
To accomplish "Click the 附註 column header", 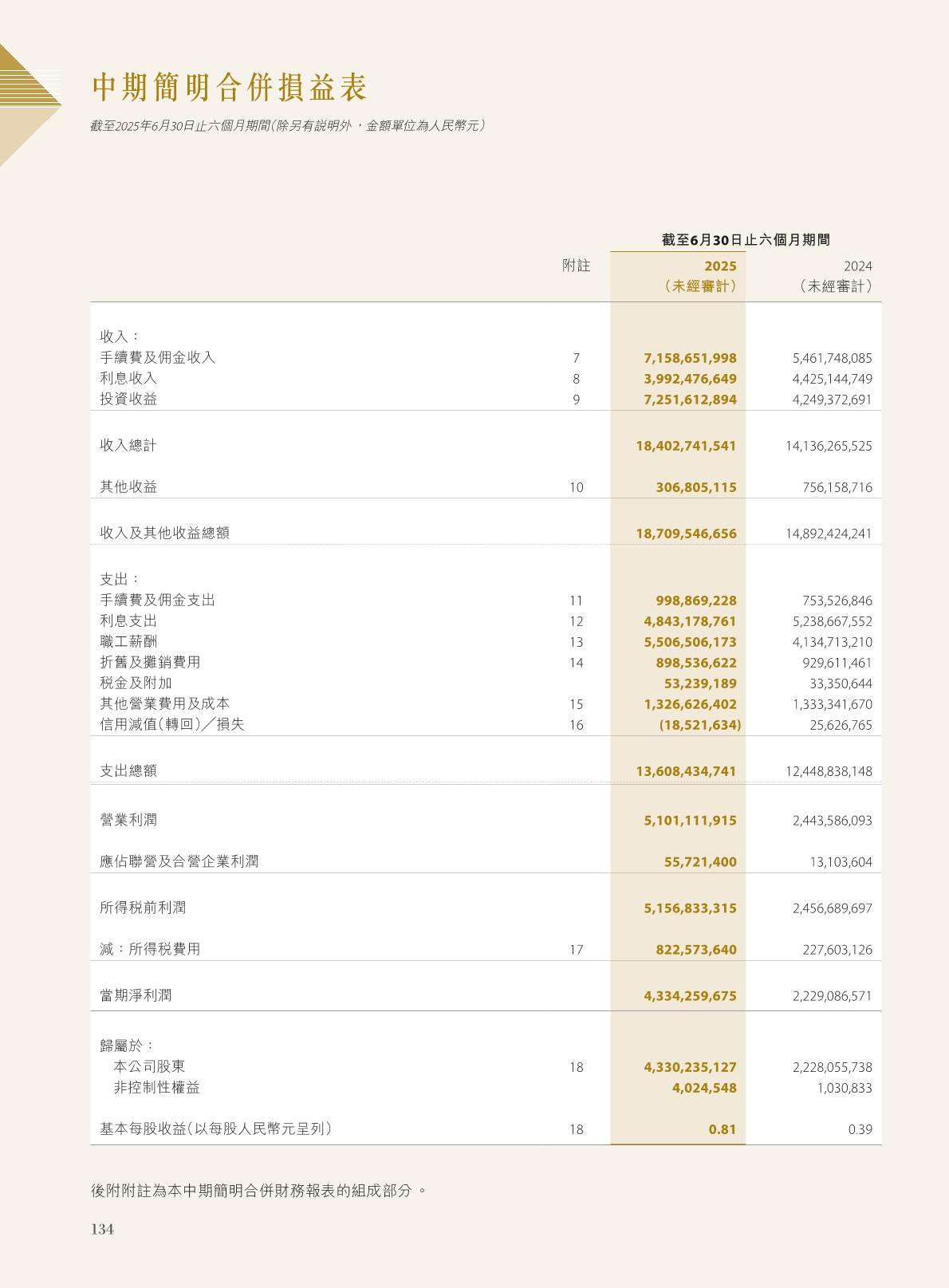I will (x=576, y=266).
